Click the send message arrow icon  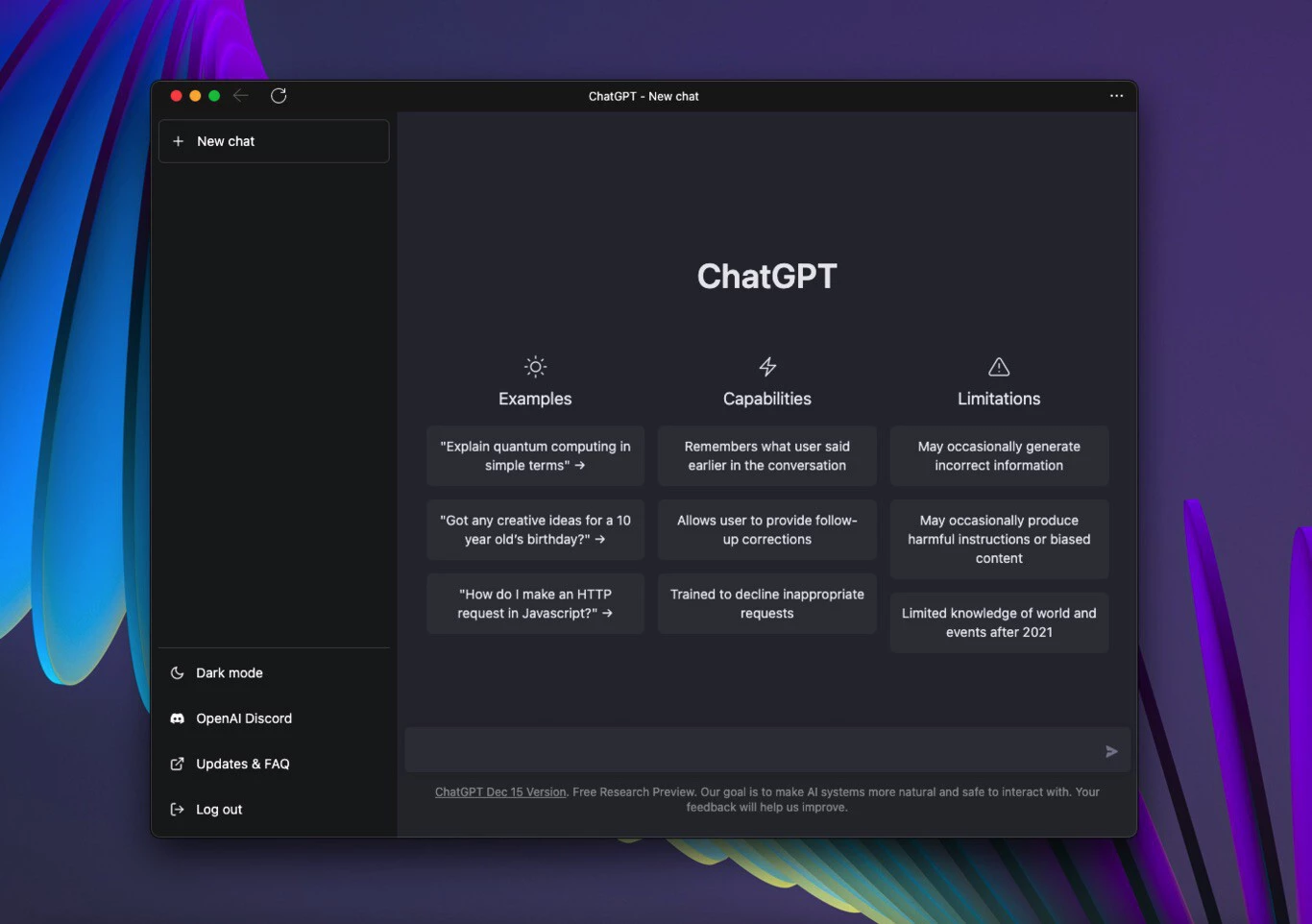[1110, 751]
